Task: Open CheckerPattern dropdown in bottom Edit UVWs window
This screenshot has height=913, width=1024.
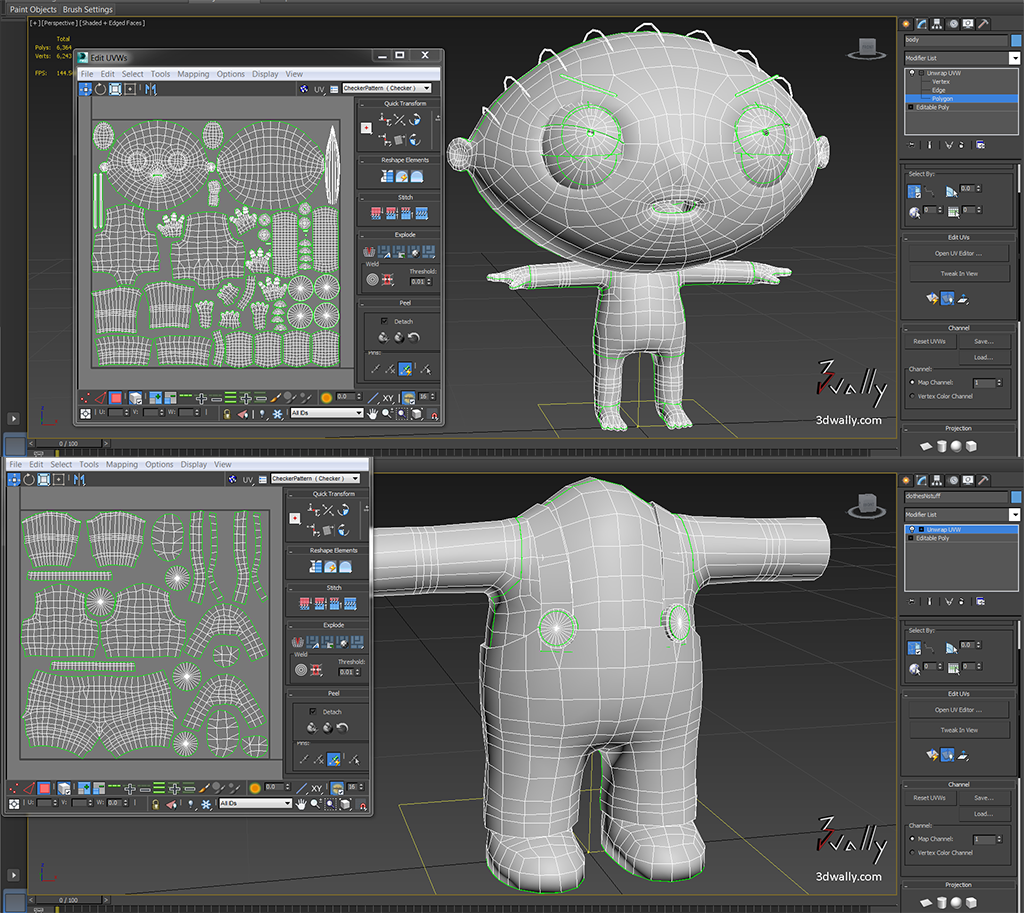Action: click(x=316, y=479)
